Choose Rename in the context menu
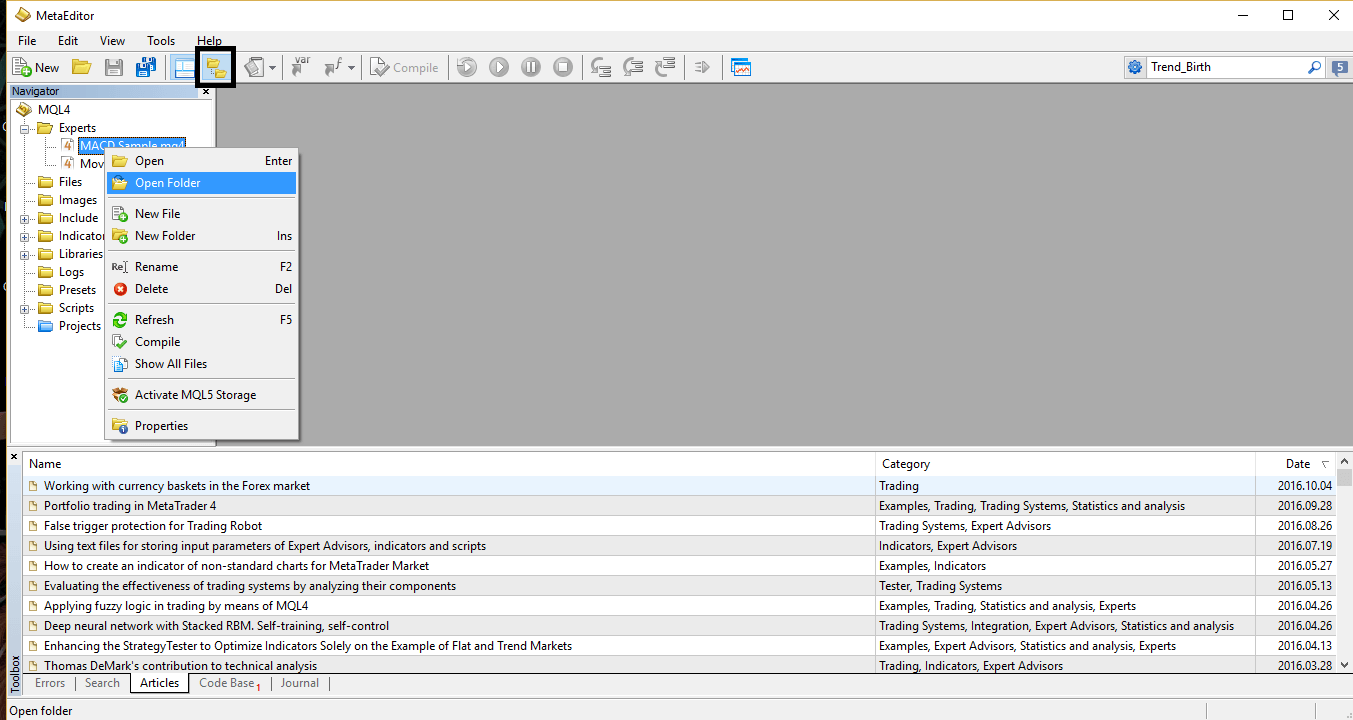 pos(201,267)
